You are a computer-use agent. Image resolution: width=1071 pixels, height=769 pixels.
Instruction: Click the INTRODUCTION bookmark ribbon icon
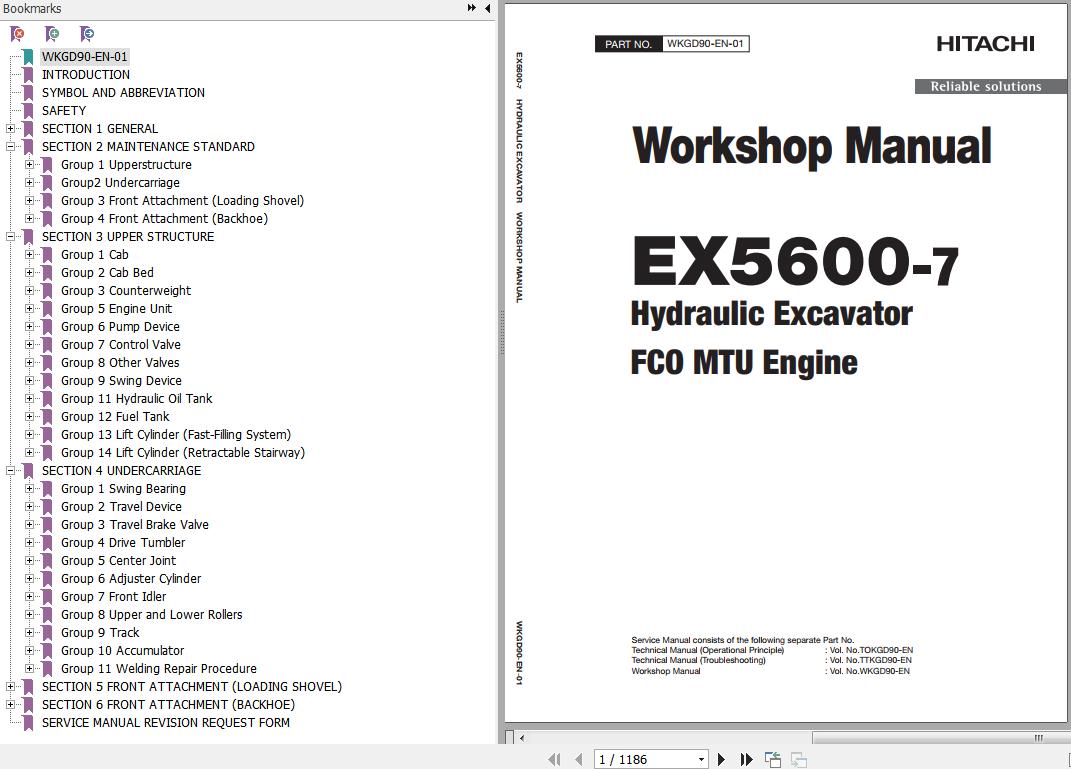point(28,74)
